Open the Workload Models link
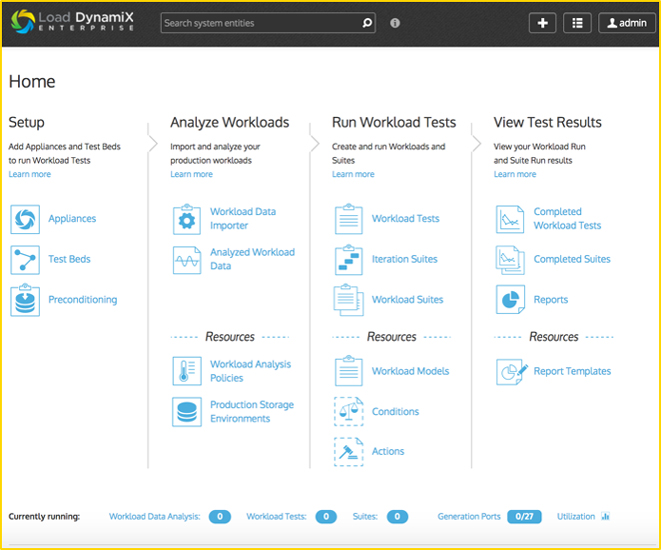 click(410, 371)
